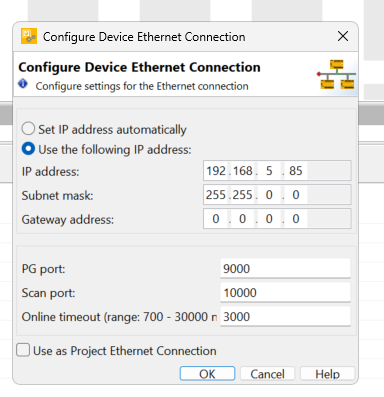
Task: Click IP address last octet 85
Action: coord(296,171)
